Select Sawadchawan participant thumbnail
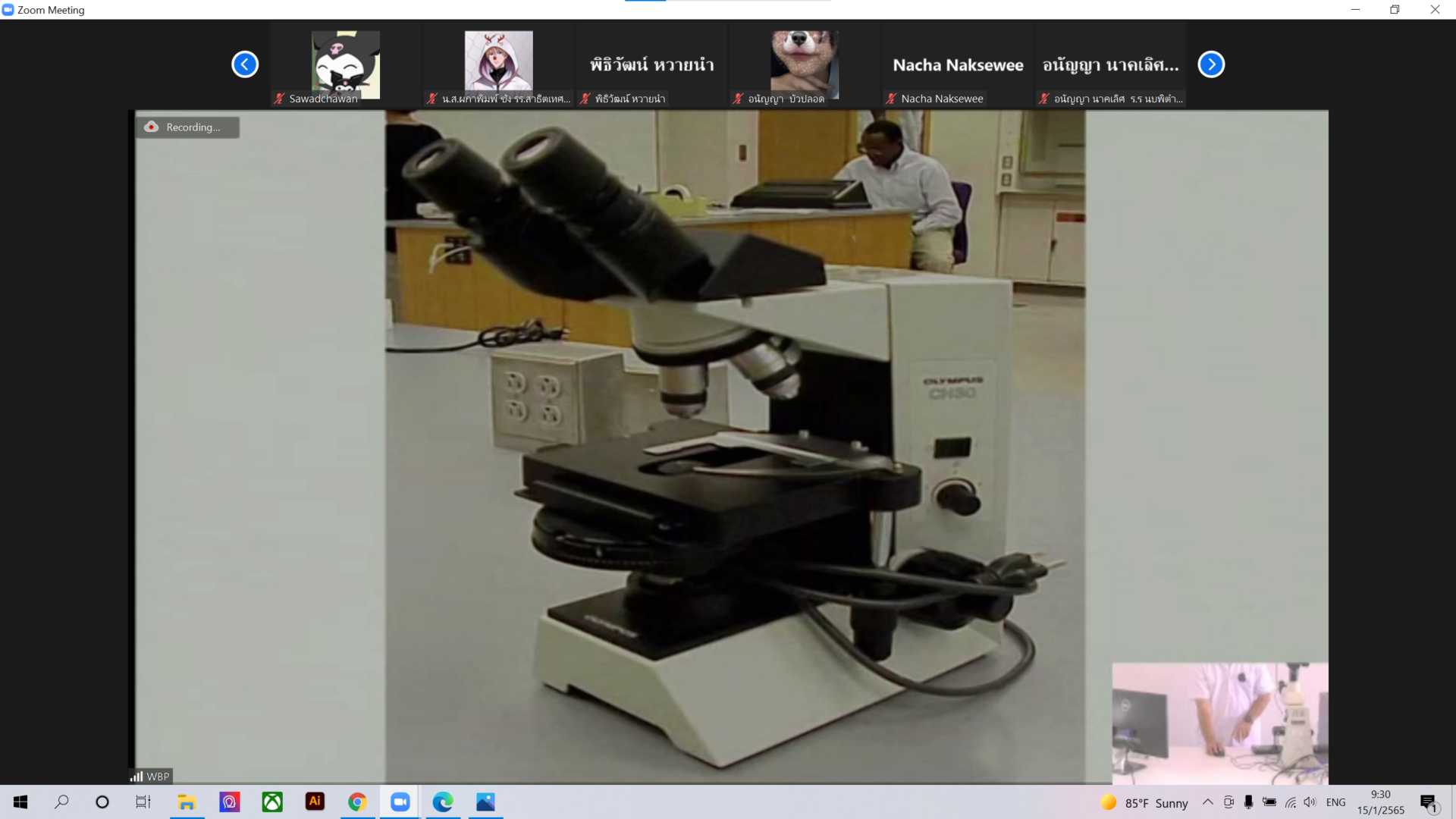This screenshot has width=1456, height=819. coord(346,65)
